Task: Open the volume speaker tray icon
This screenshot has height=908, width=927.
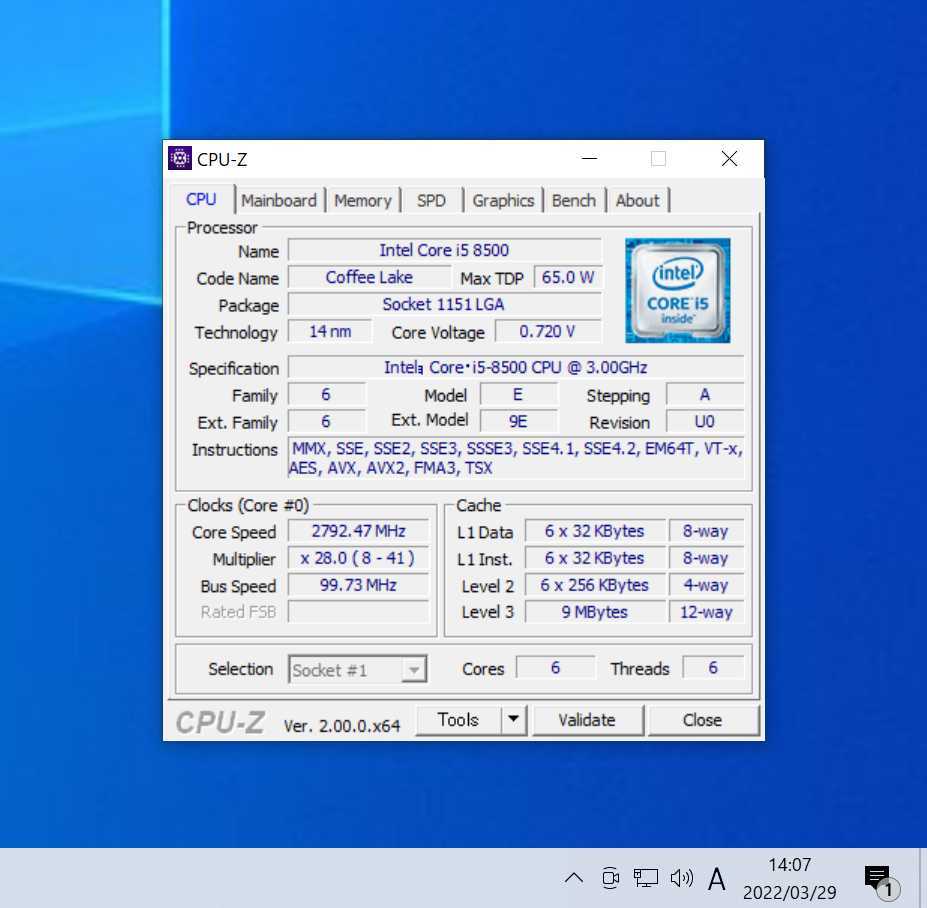Action: coord(682,878)
